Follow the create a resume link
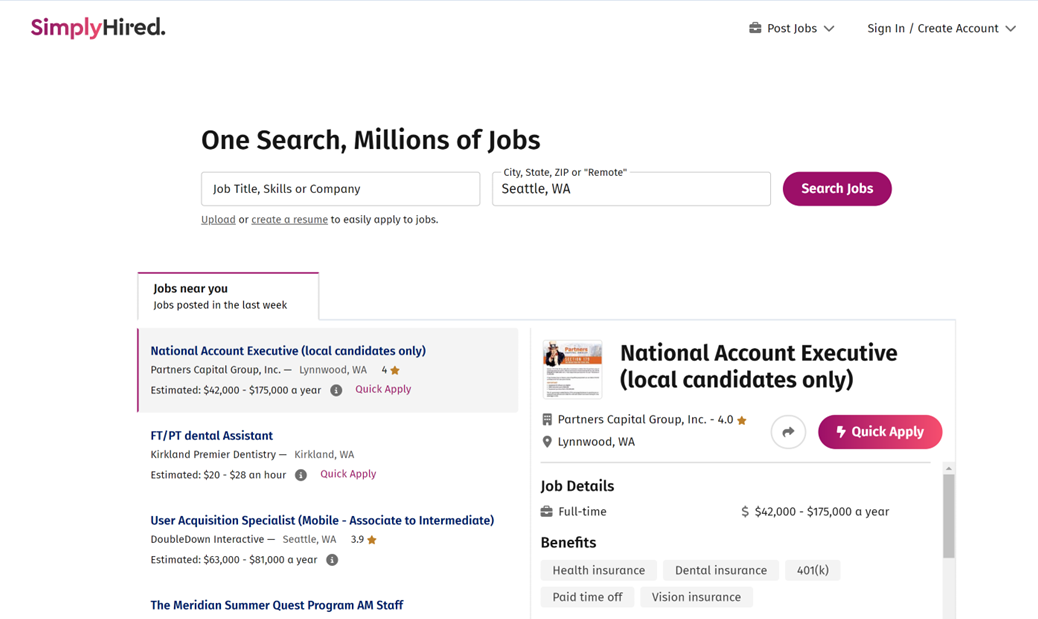Viewport: 1038px width, 619px height. [x=289, y=220]
